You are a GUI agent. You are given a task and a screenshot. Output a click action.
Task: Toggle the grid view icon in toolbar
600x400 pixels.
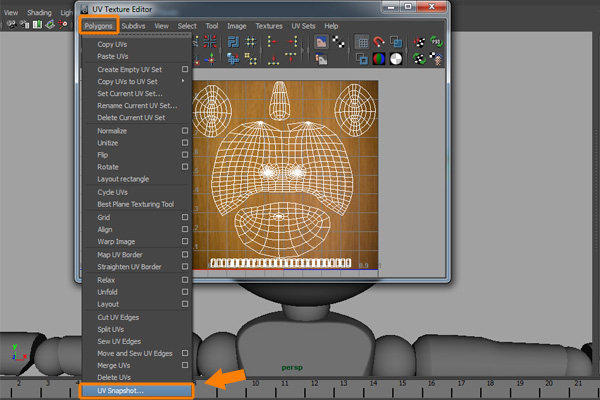[x=363, y=42]
